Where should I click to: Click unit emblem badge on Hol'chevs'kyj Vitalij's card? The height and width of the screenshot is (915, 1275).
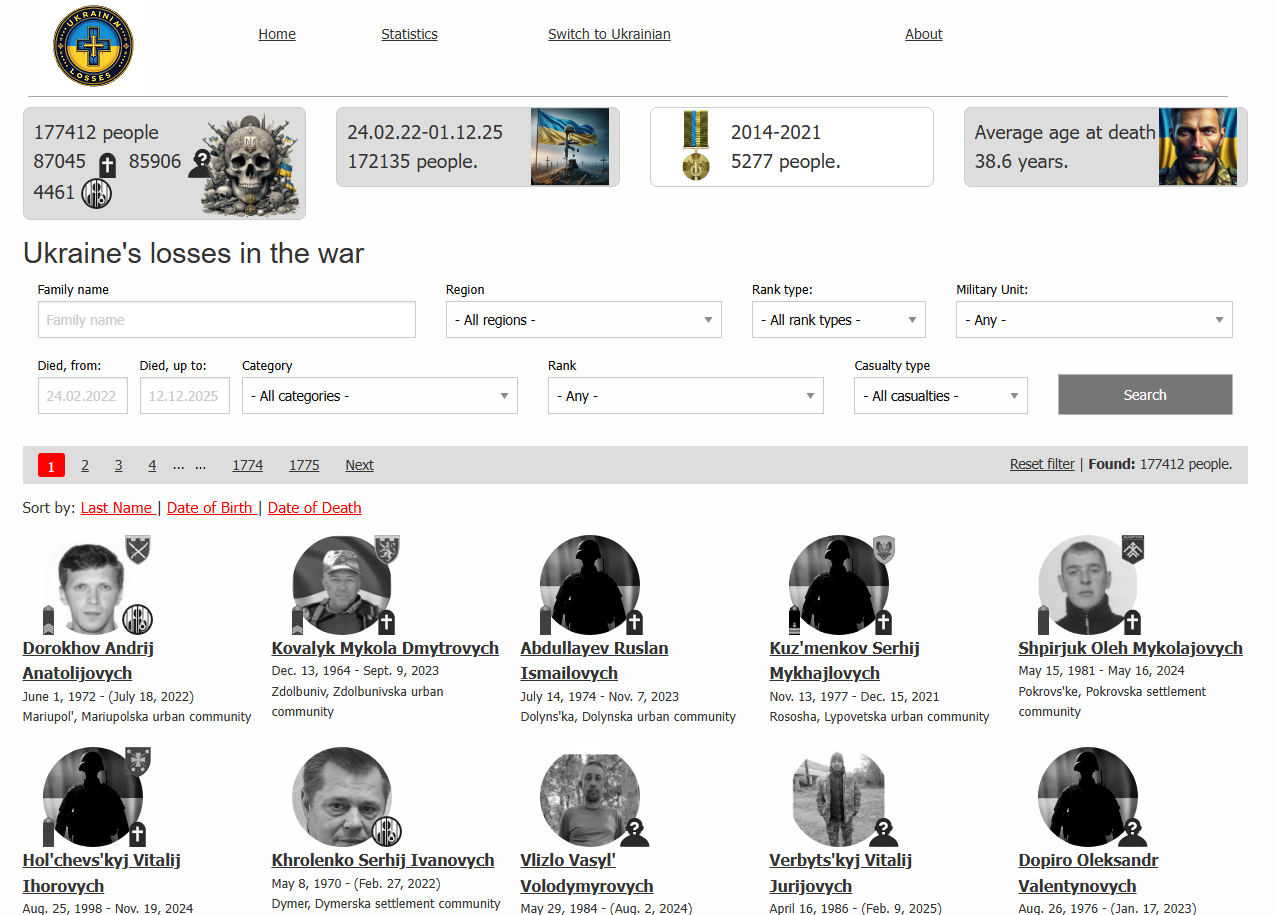138,762
